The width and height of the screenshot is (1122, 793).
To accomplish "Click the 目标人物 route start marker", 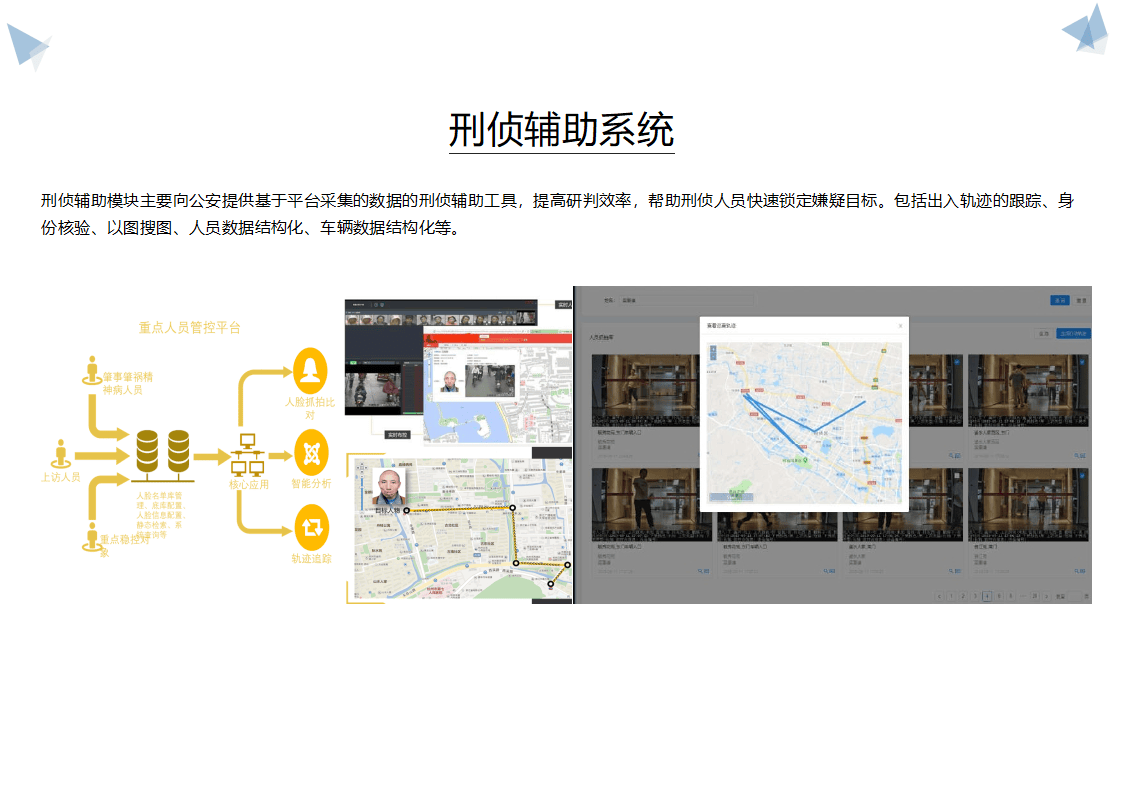I will coord(406,510).
